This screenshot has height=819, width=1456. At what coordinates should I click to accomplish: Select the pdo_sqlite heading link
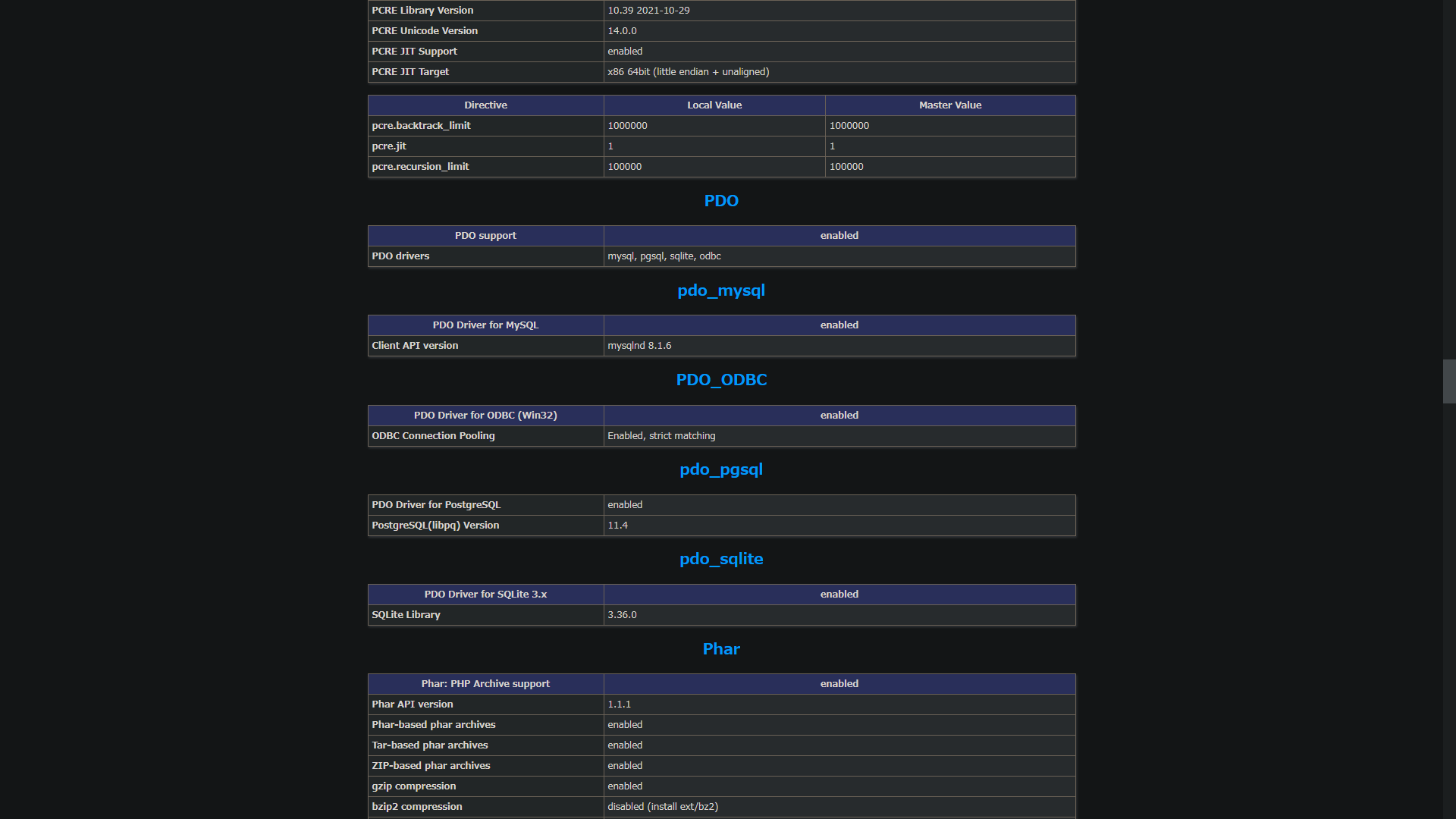pyautogui.click(x=720, y=559)
